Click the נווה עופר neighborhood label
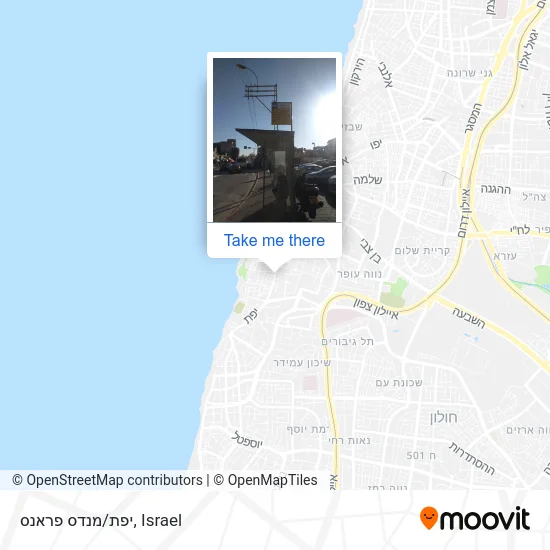 pyautogui.click(x=359, y=274)
